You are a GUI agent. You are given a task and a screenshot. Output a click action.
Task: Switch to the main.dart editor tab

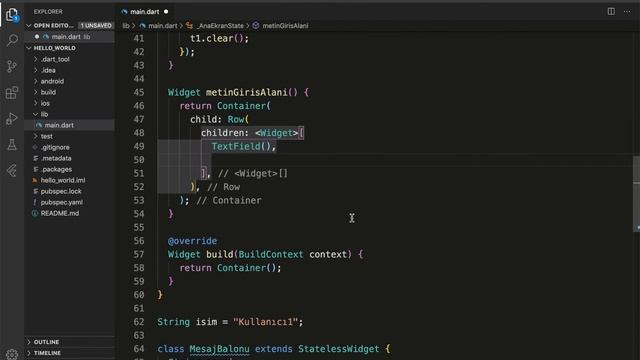[144, 12]
